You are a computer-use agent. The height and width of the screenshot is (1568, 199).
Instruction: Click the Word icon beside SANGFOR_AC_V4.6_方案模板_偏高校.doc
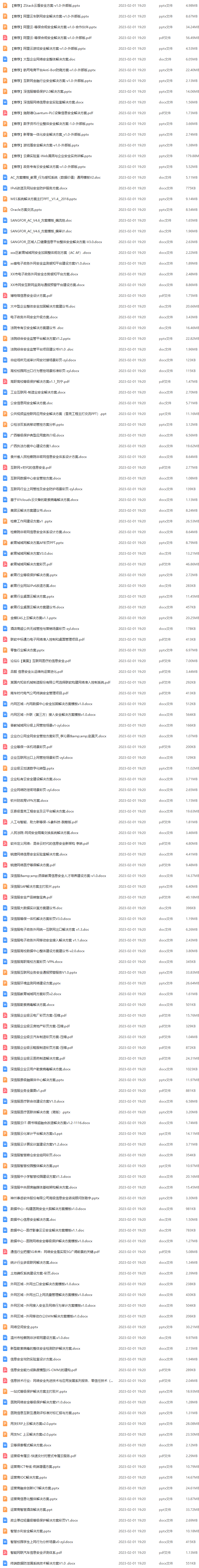5,220
